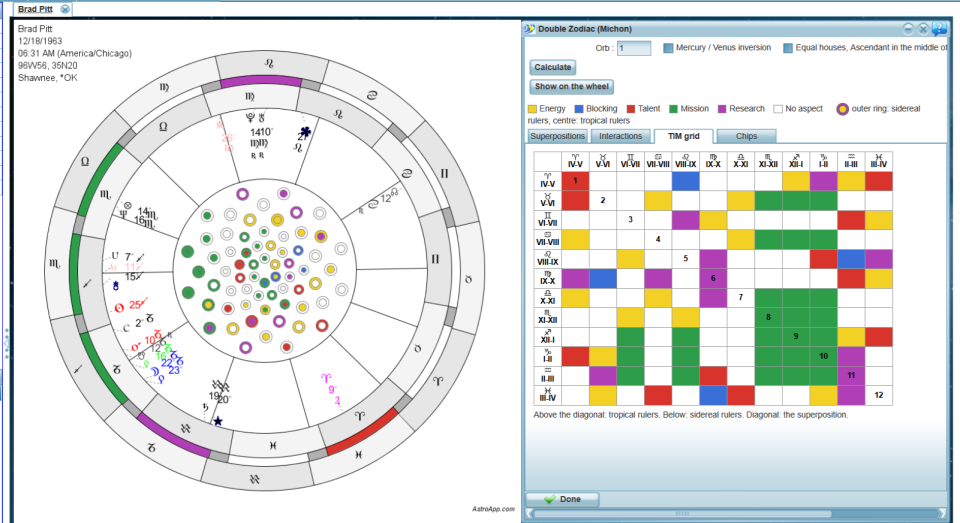This screenshot has height=523, width=960.
Task: Select the Leo sign on the inner ring
Action: 338,114
